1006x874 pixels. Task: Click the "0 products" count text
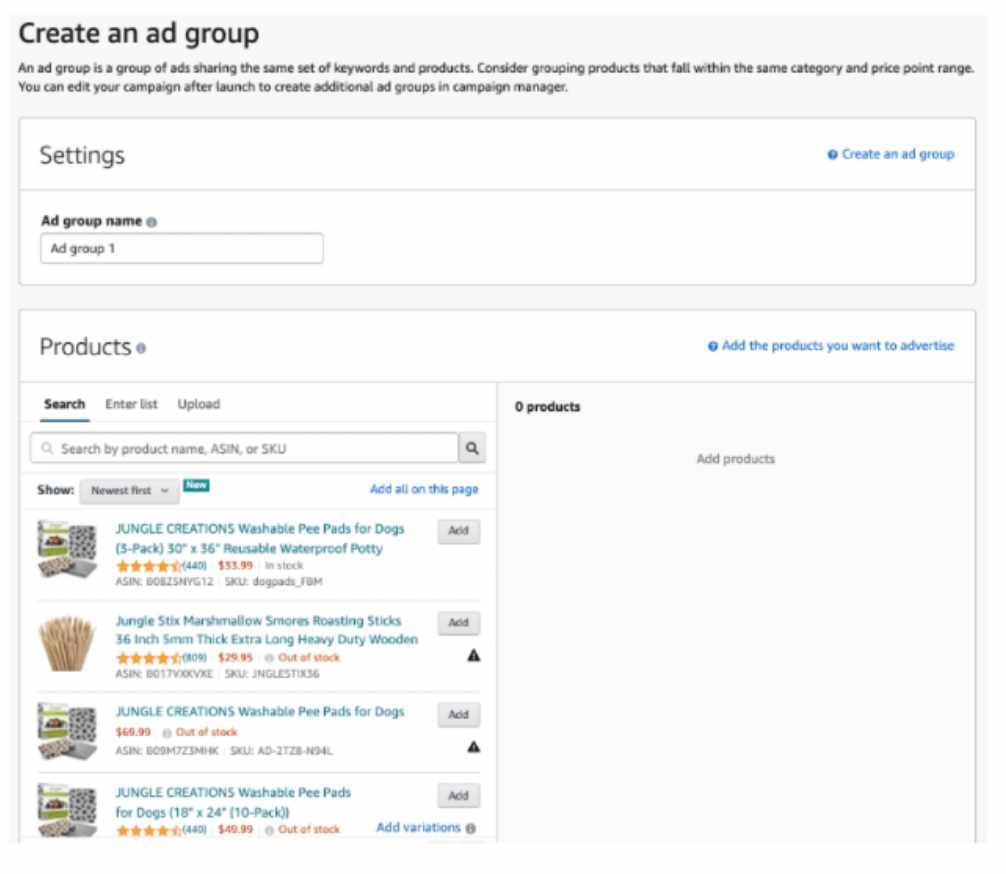(547, 407)
